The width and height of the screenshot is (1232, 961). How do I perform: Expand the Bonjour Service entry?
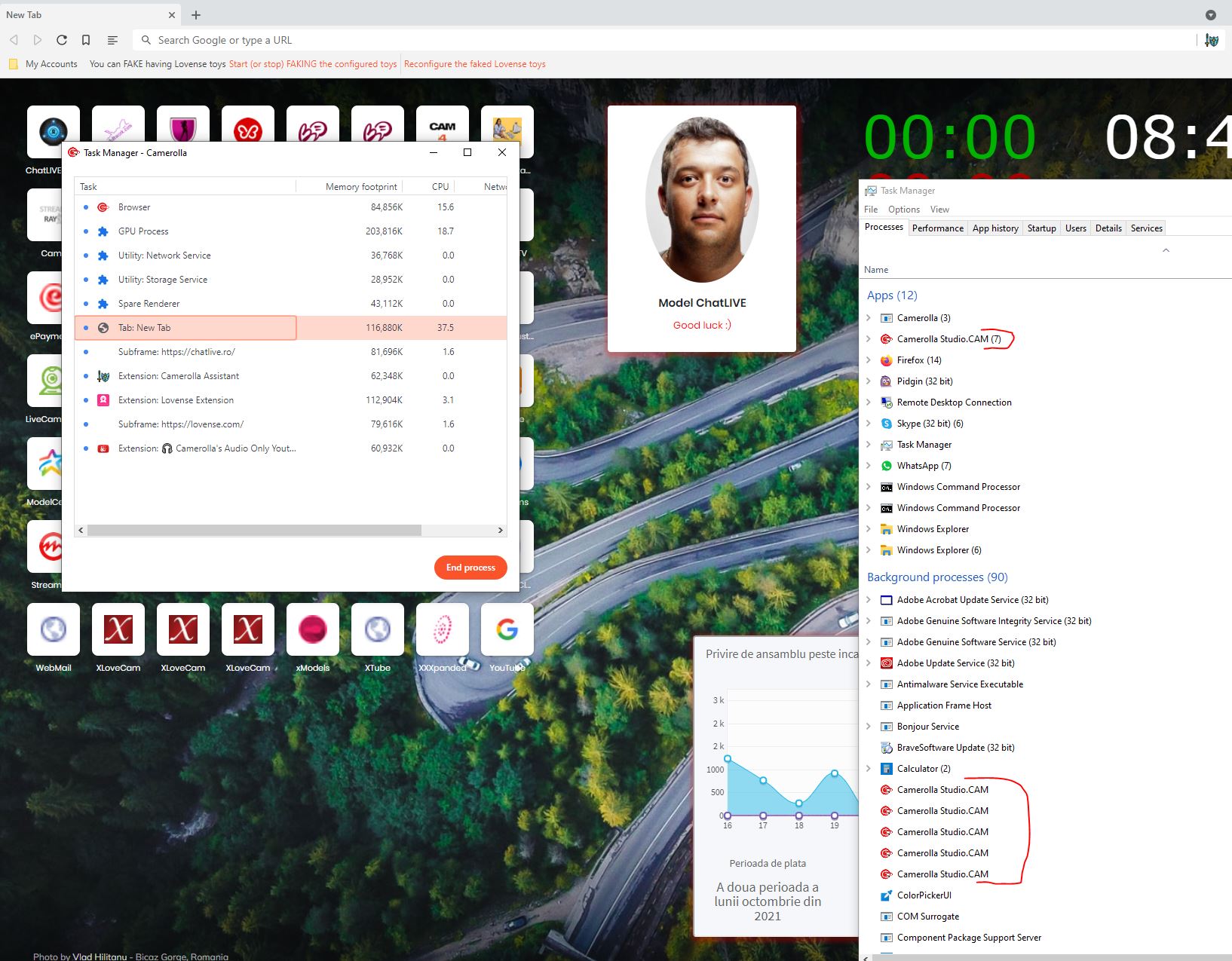point(869,727)
